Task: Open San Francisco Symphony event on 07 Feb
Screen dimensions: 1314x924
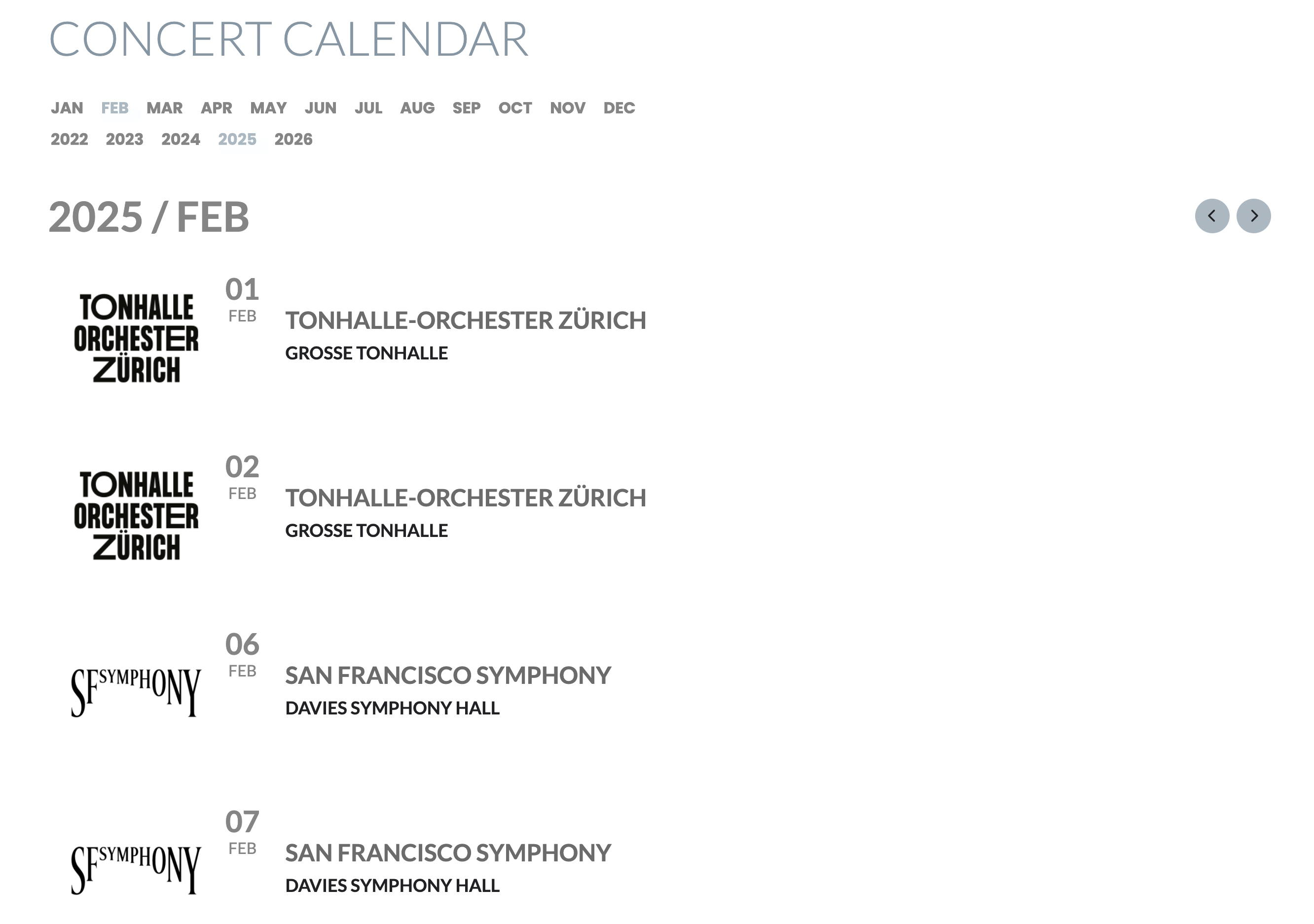Action: pyautogui.click(x=448, y=853)
